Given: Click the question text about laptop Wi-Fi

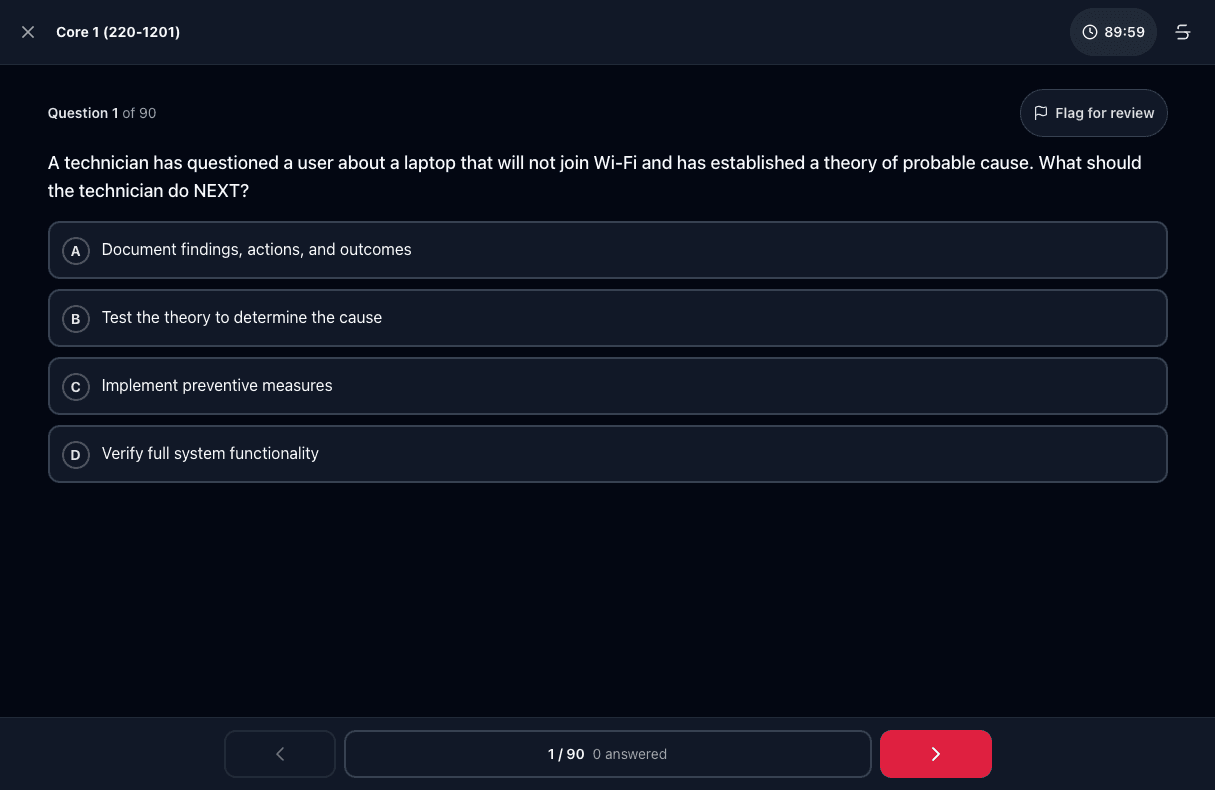Looking at the screenshot, I should (594, 176).
